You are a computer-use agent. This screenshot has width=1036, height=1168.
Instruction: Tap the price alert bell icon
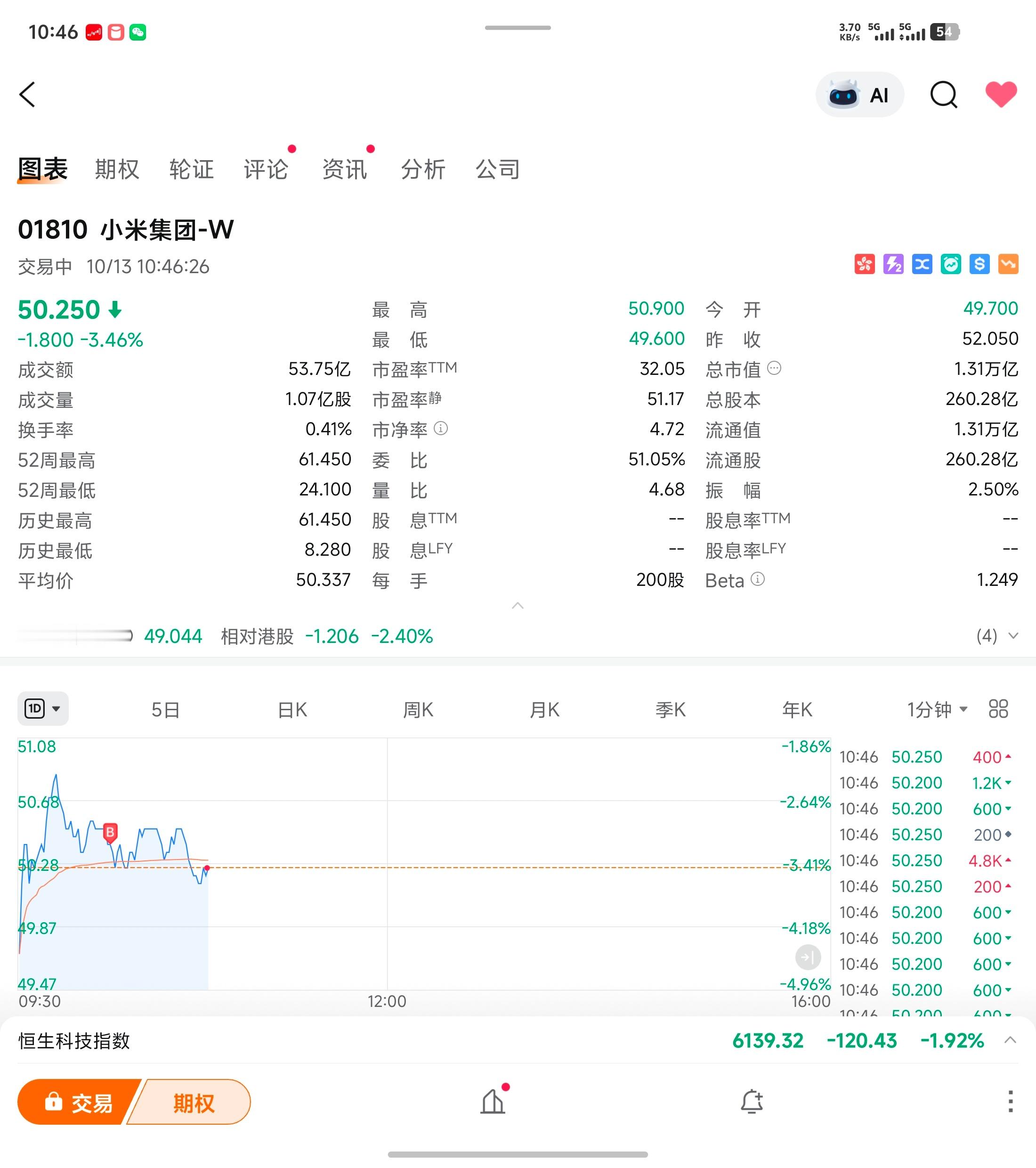coord(752,1101)
